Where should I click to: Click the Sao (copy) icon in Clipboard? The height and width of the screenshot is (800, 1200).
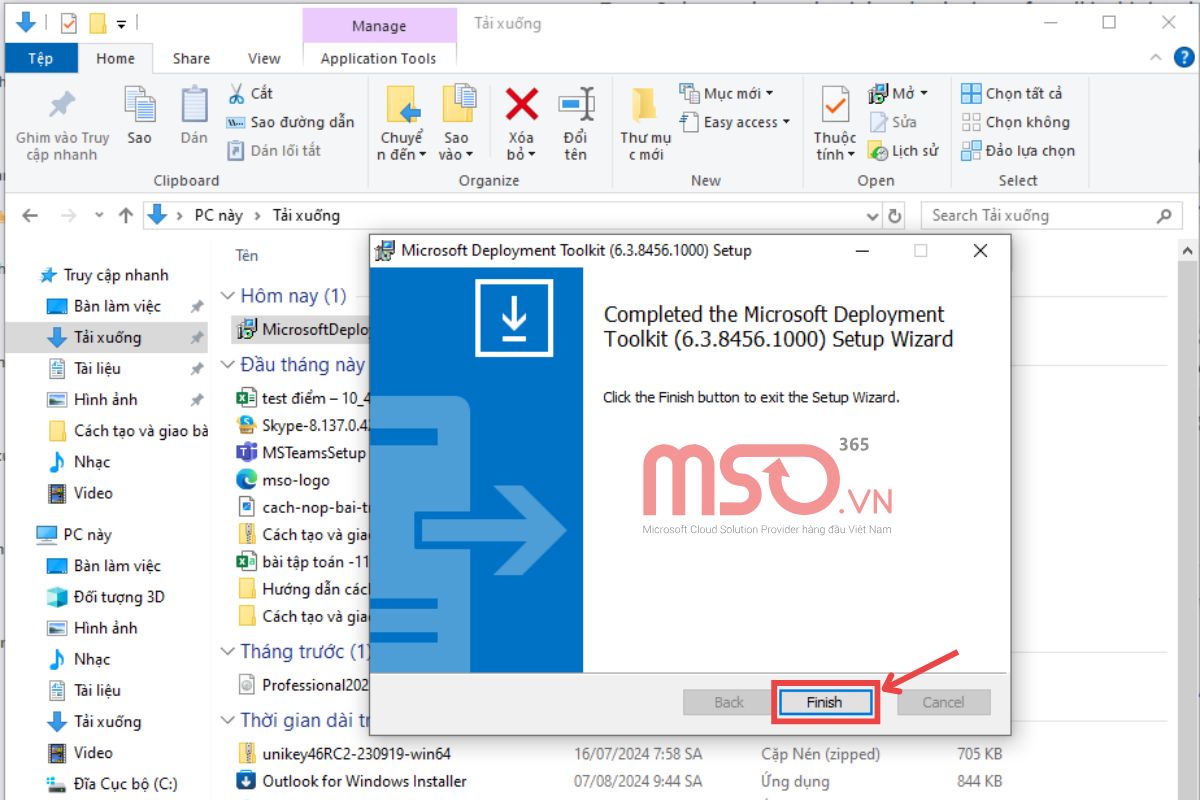point(139,115)
